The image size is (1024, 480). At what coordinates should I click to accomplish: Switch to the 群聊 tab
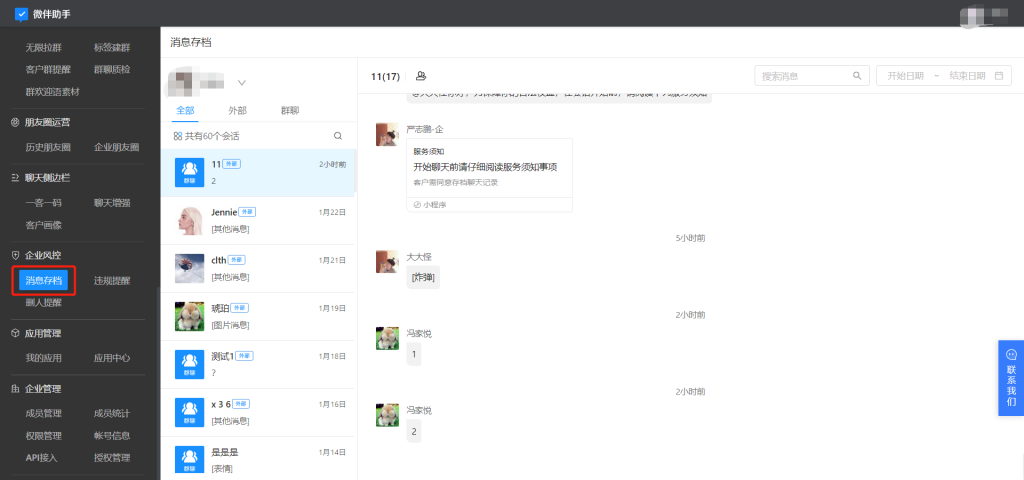coord(290,110)
